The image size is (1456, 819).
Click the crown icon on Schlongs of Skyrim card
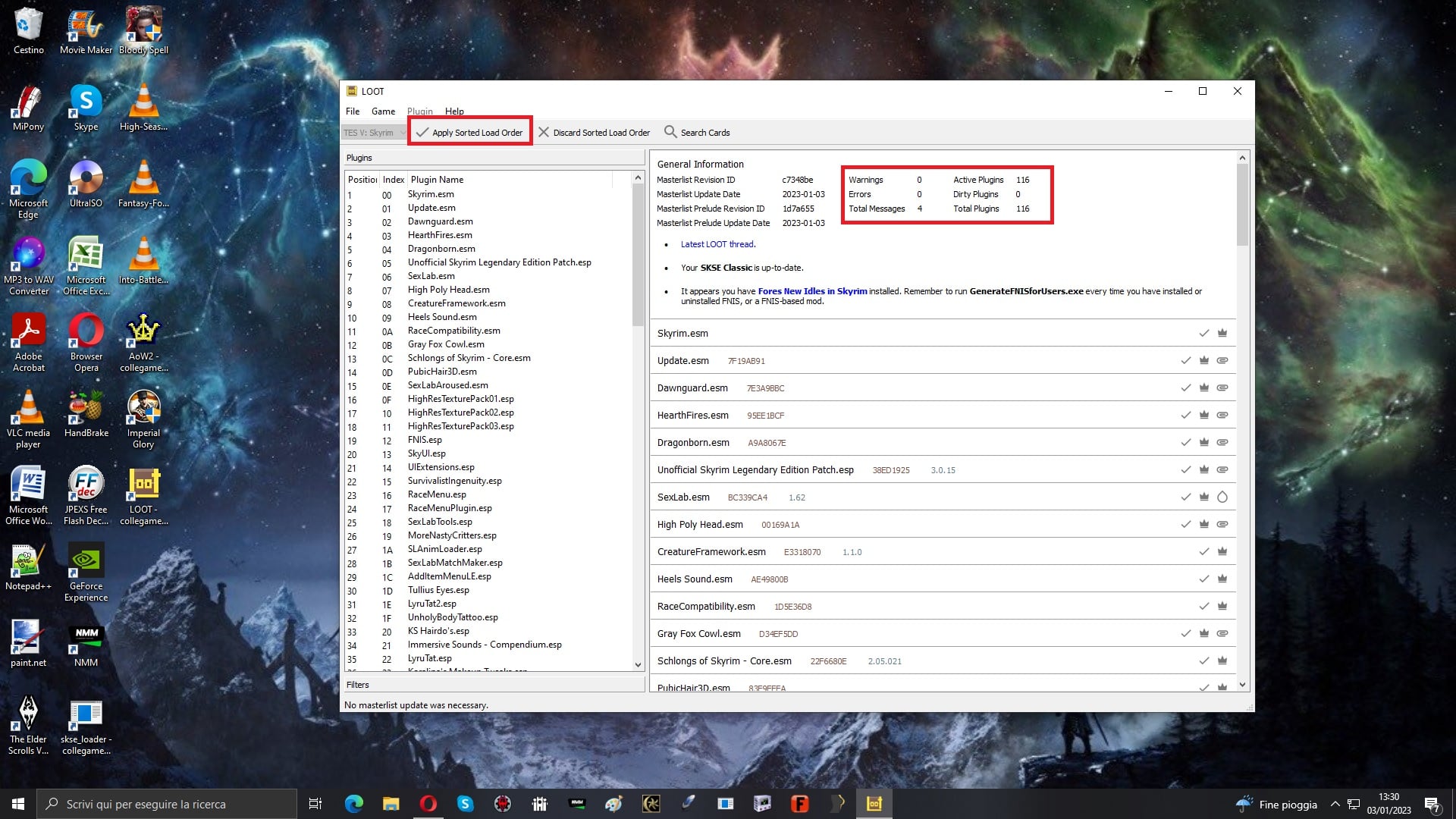(1222, 661)
